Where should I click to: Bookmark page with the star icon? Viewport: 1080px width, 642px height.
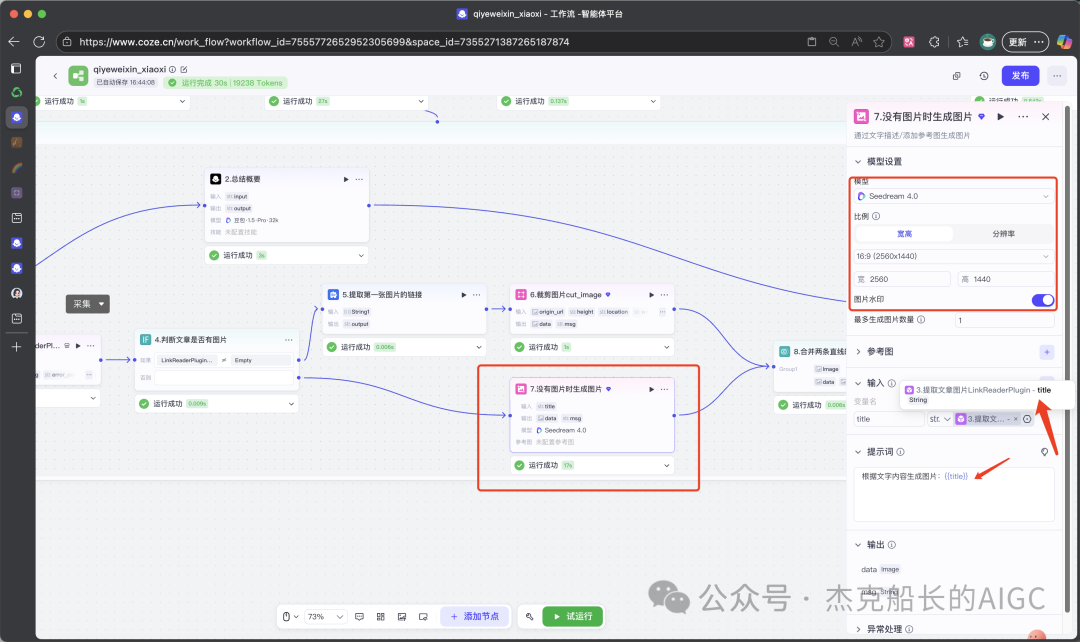pos(879,42)
